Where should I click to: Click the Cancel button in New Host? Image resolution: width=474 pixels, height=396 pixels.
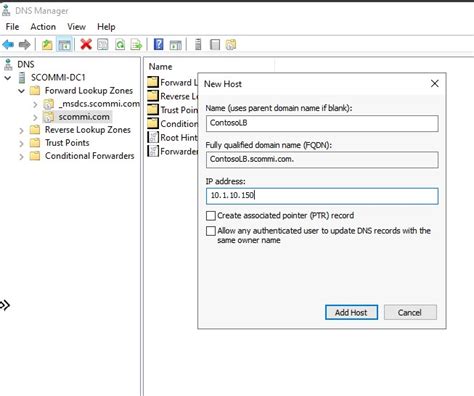pos(410,312)
